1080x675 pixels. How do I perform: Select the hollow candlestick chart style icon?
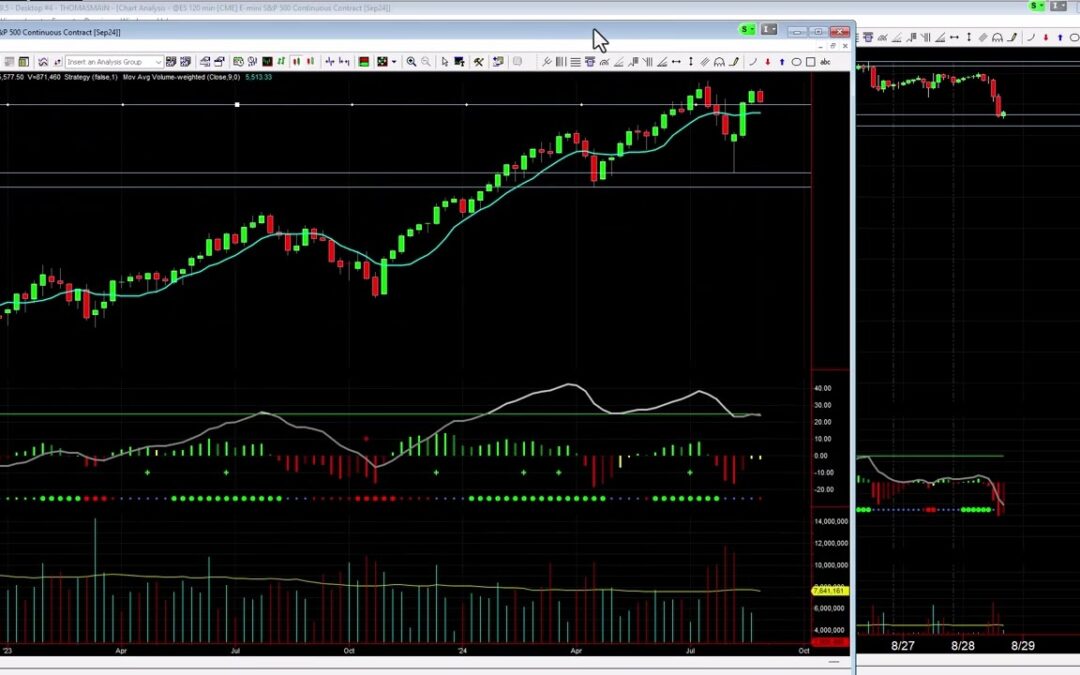(x=310, y=62)
